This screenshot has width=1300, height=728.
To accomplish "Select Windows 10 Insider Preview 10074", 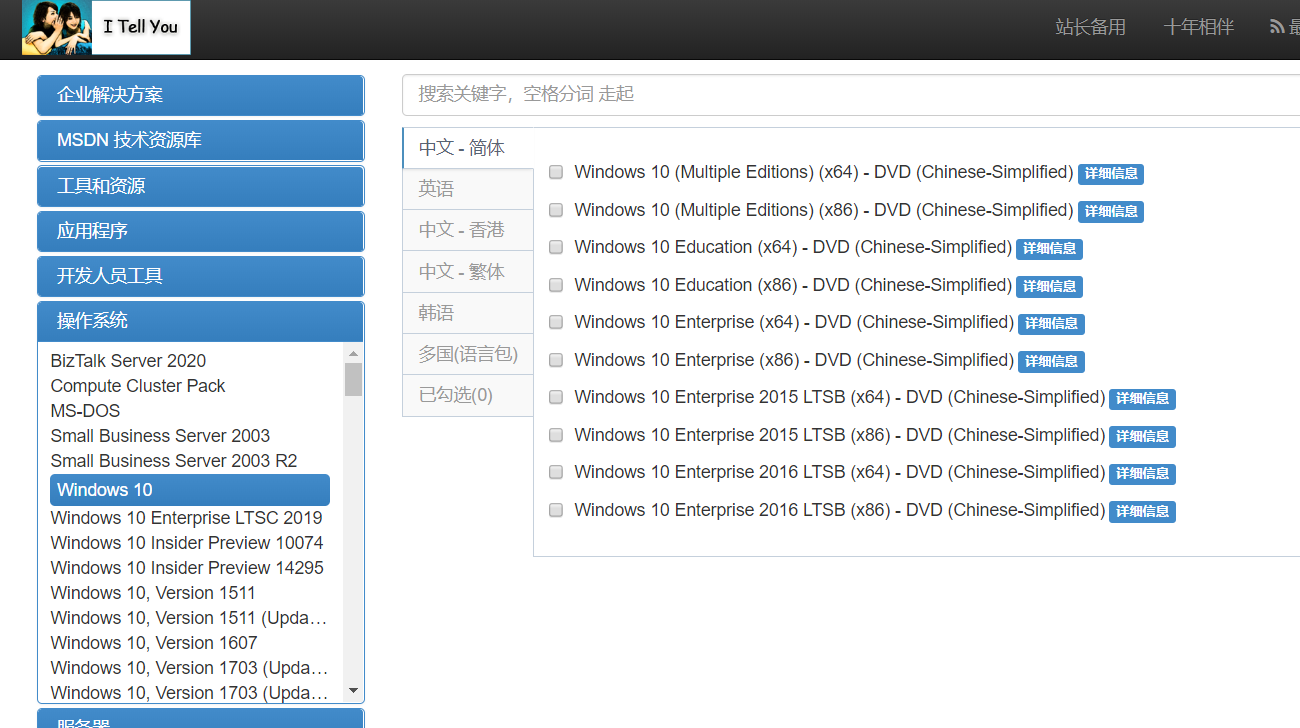I will pos(187,543).
